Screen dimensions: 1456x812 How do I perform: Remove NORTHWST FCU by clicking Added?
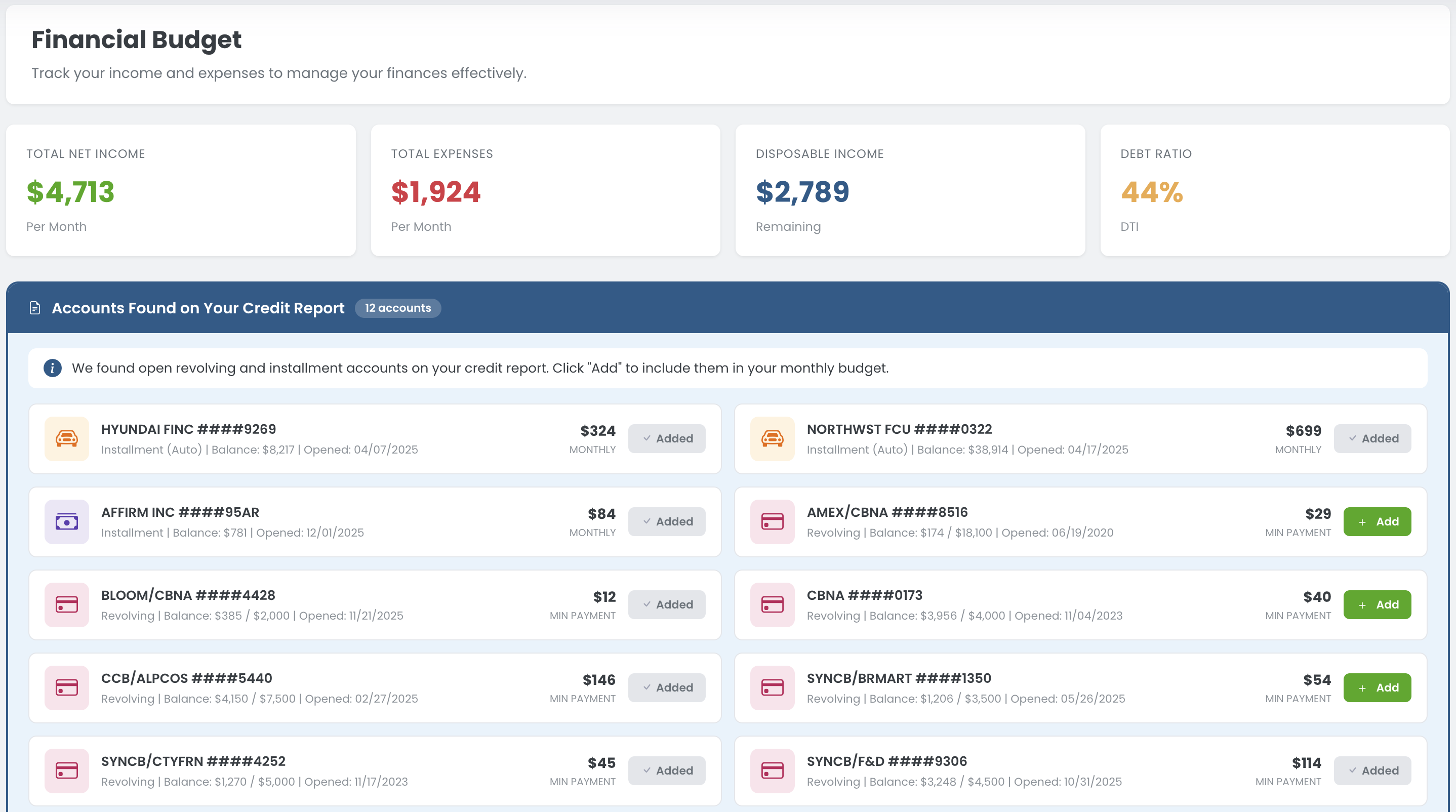(1373, 438)
